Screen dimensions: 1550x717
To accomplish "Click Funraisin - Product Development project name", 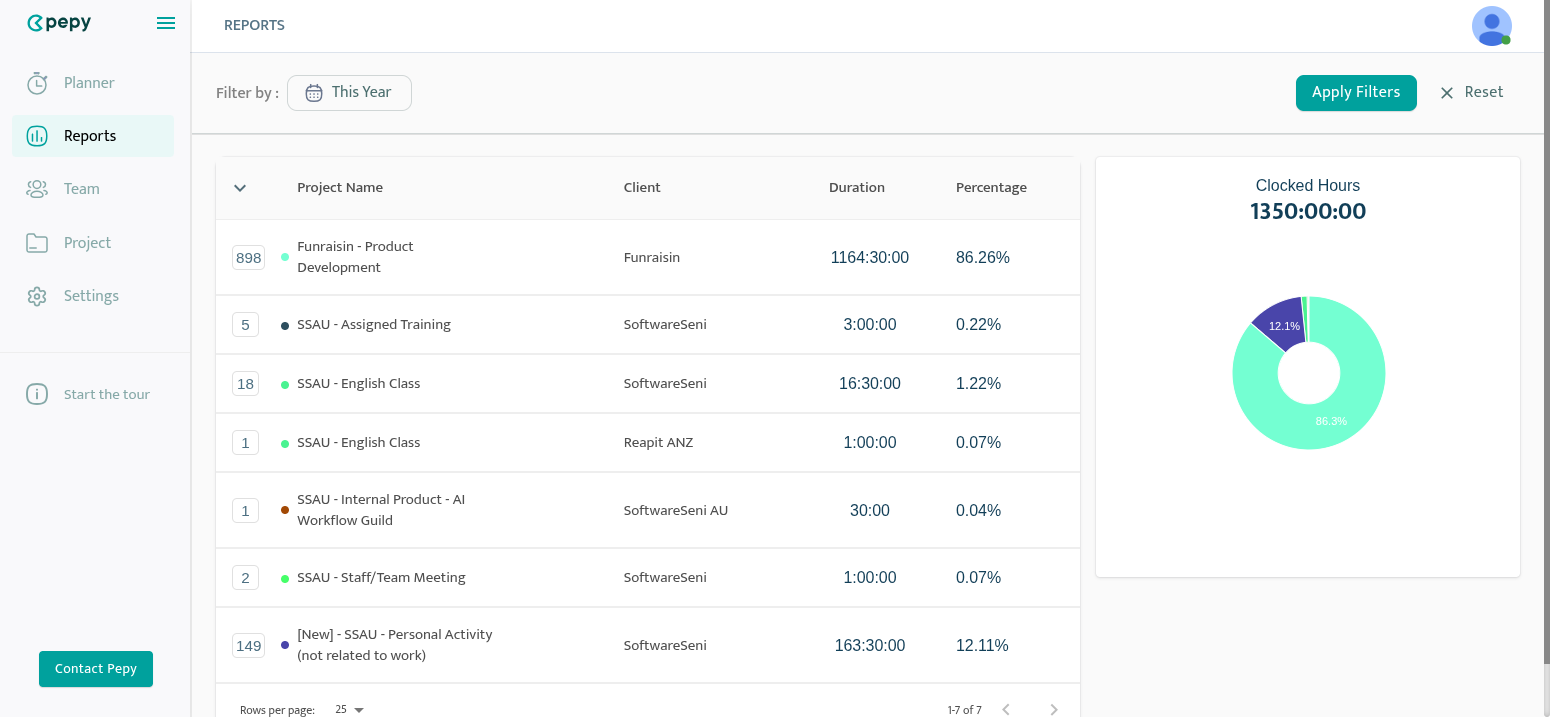I will (x=355, y=257).
